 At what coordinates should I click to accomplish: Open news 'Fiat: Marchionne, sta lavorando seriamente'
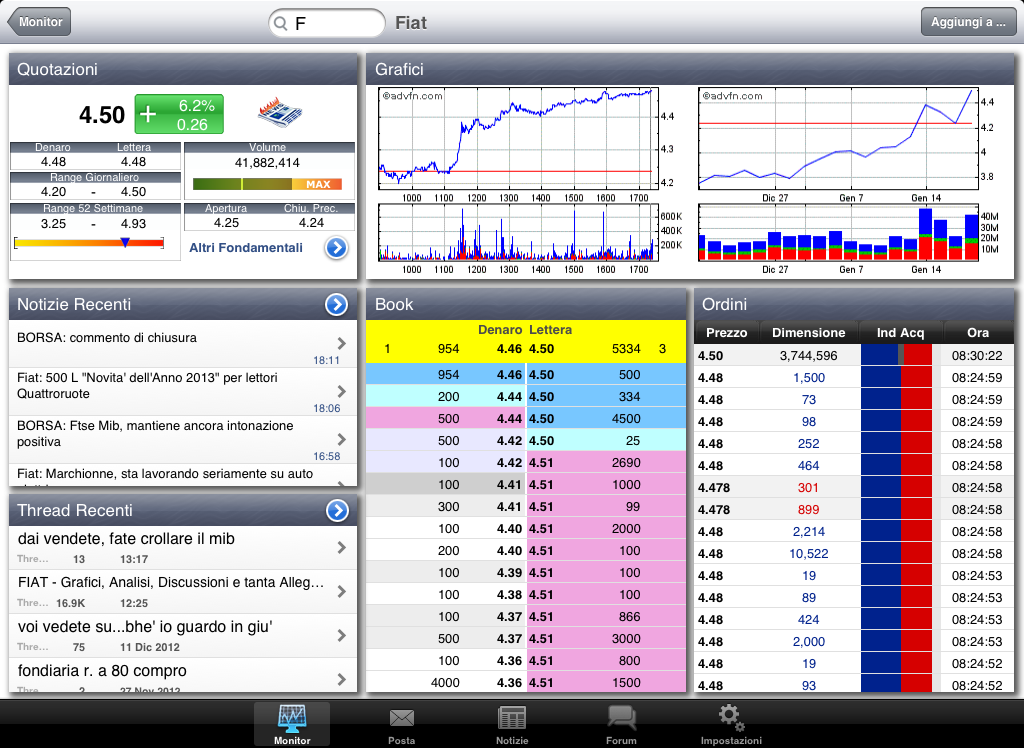point(183,475)
